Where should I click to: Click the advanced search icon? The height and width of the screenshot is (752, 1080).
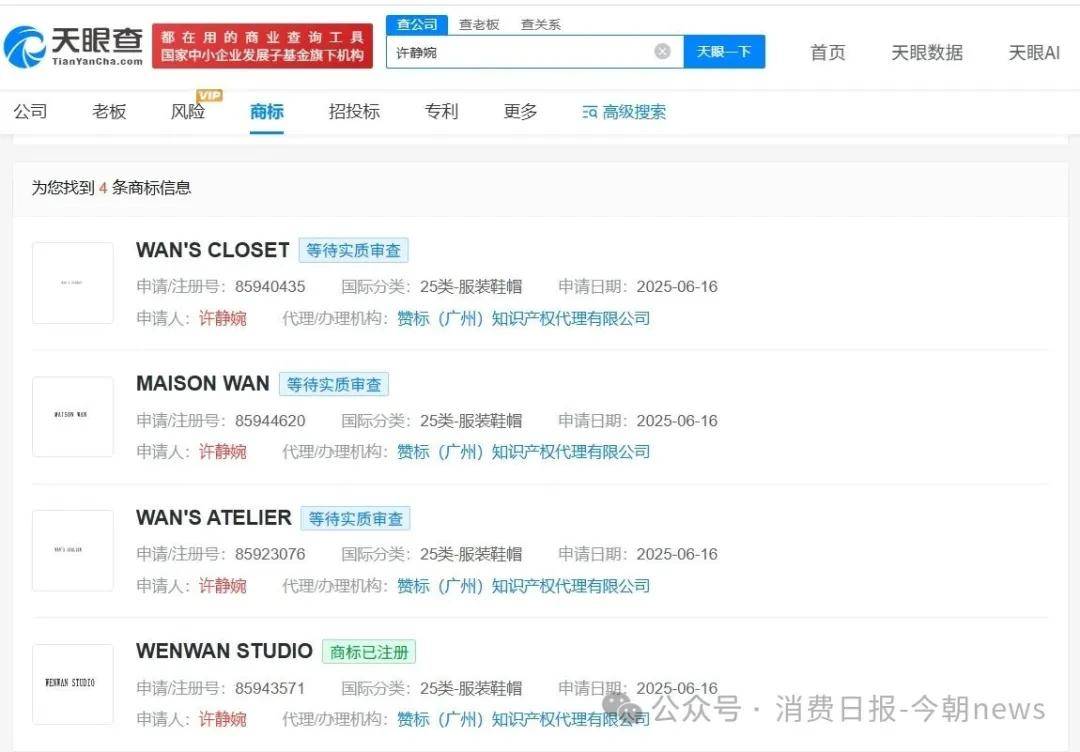coord(590,112)
